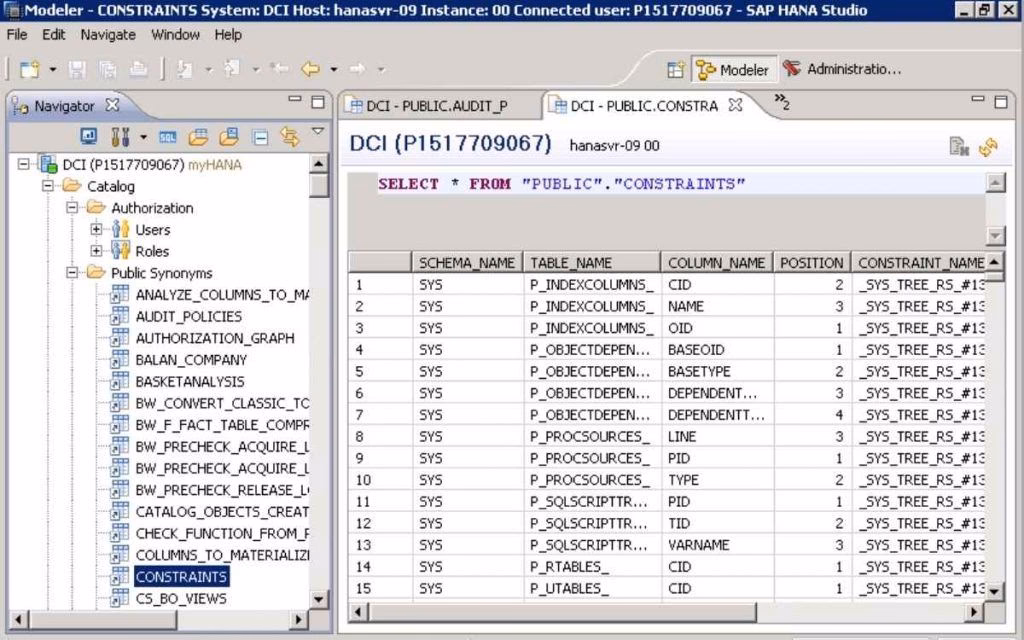This screenshot has width=1024, height=640.
Task: Click the P_RTABLES_ cell in row 14
Action: [592, 566]
